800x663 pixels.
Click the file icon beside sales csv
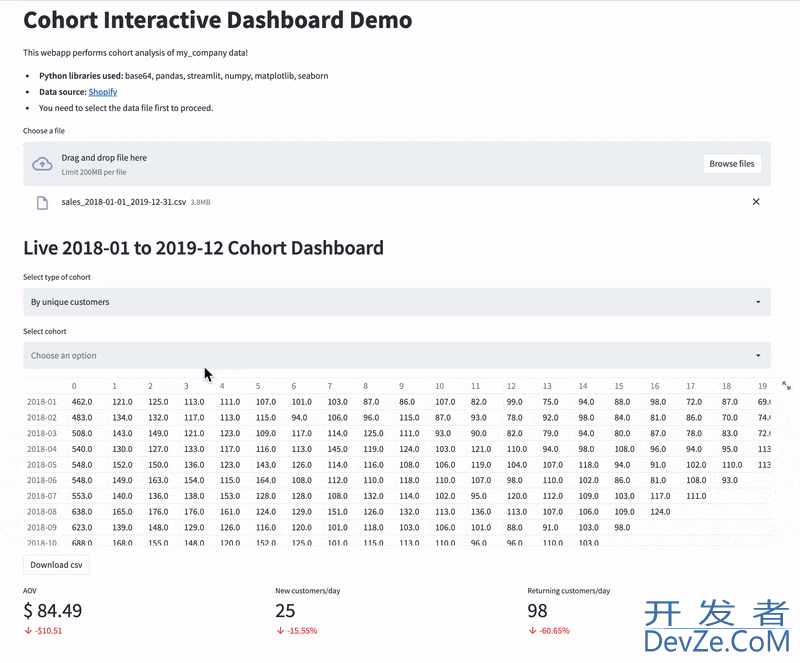point(42,203)
